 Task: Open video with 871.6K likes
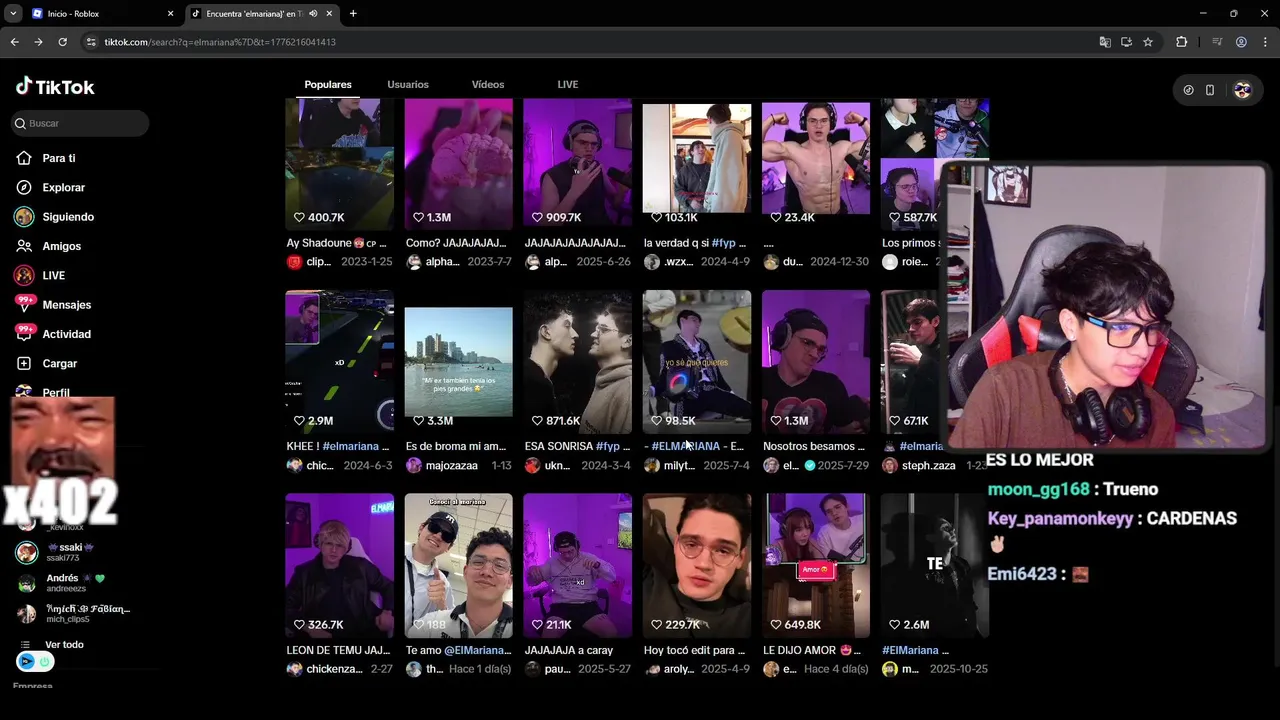(x=577, y=362)
